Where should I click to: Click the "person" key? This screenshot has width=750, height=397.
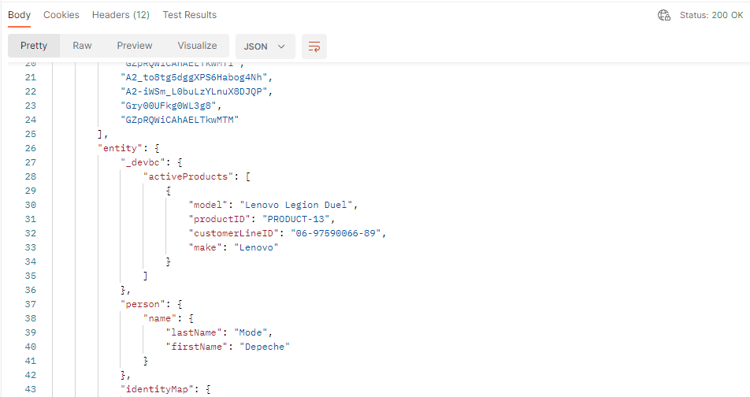143,304
